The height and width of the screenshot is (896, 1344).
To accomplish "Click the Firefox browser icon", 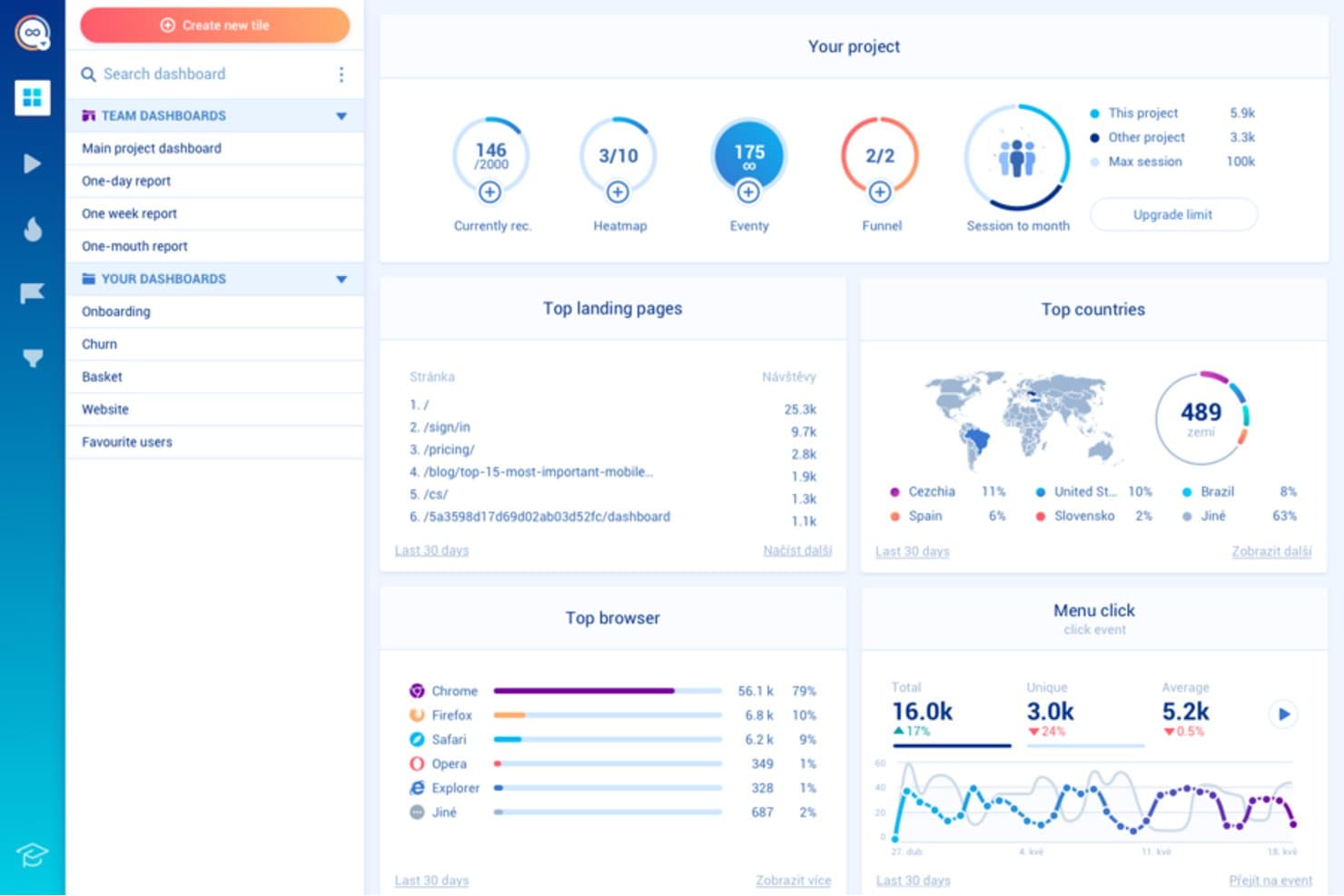I will pos(417,715).
